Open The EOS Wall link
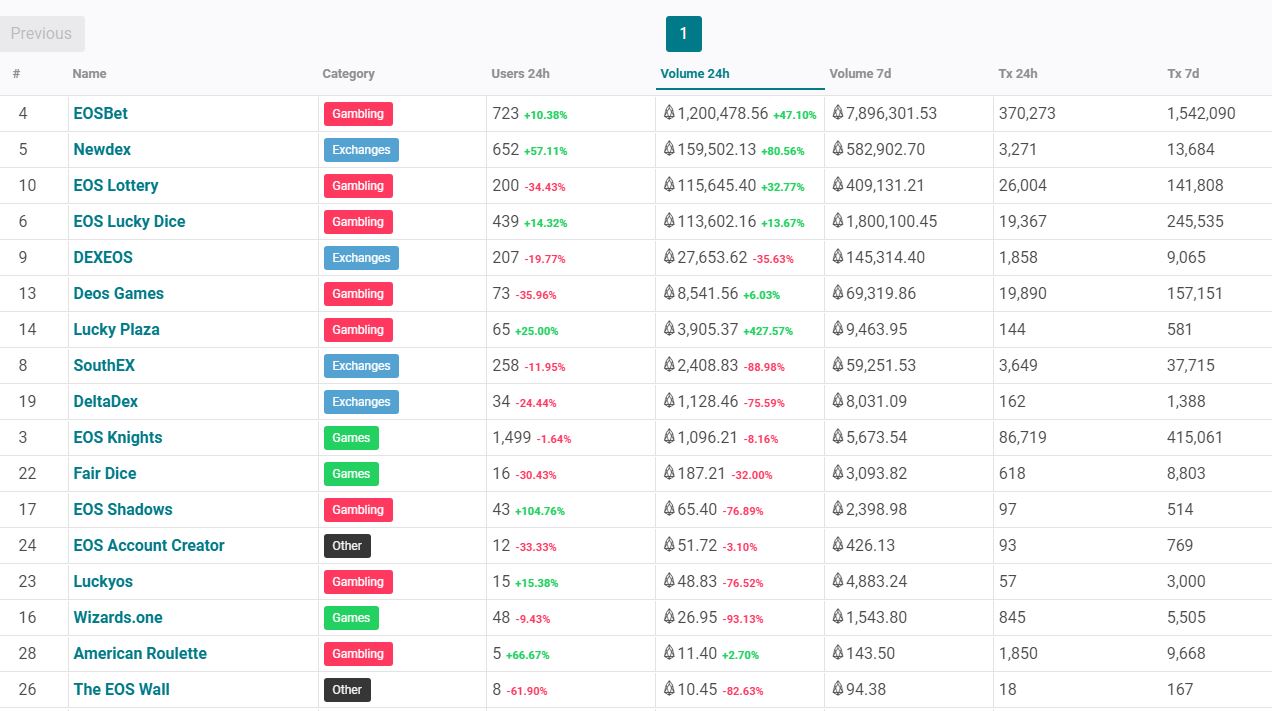The width and height of the screenshot is (1272, 711). point(122,690)
